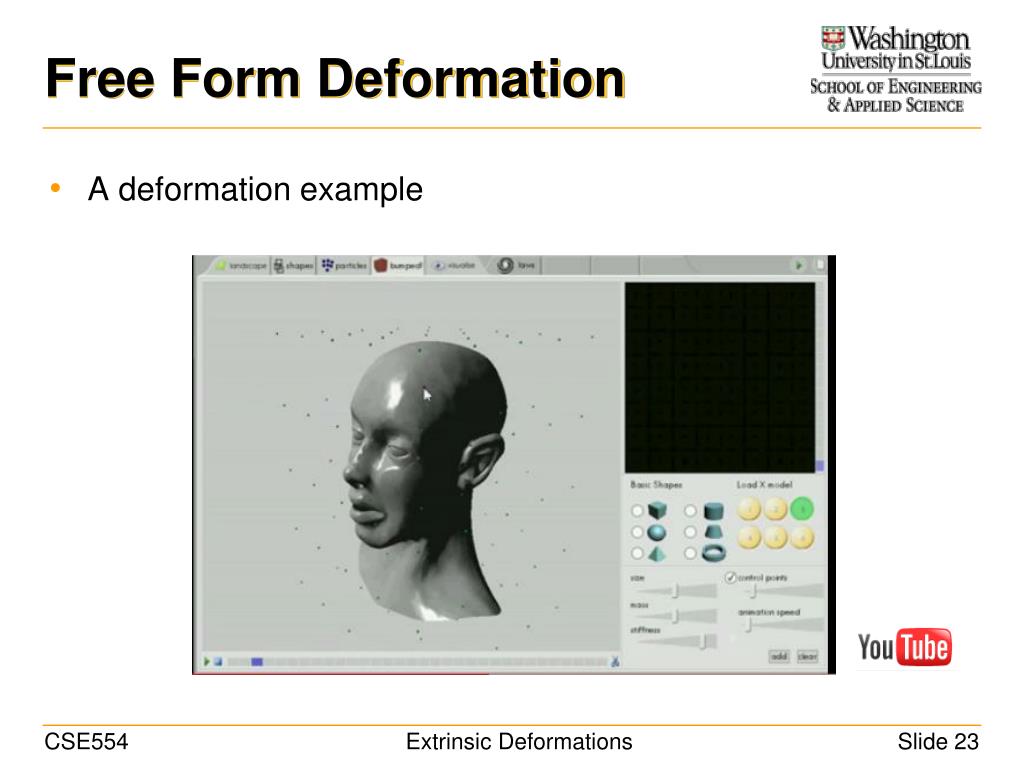This screenshot has height=768, width=1024.
Task: Click 'Extrinsic Deformations' footer text
Action: point(519,741)
